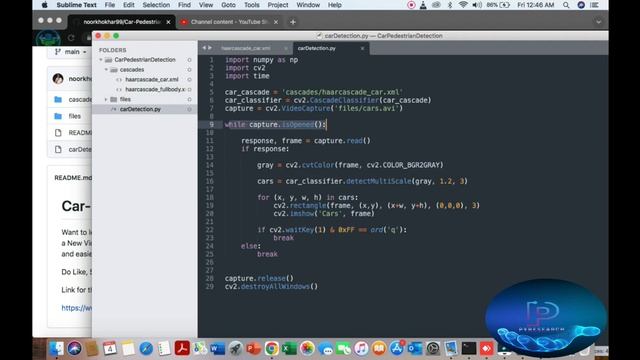Open Adobe Acrobat from the dock
This screenshot has height=360, width=640.
(182, 348)
